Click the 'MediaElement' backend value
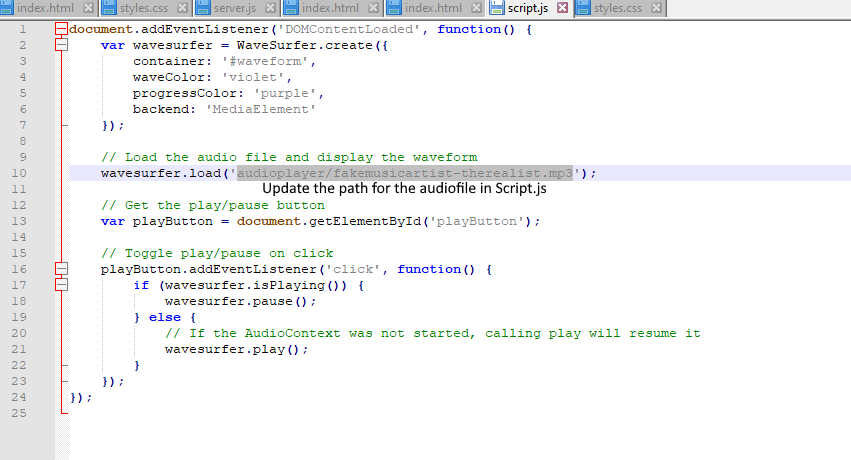The height and width of the screenshot is (460, 851). click(x=261, y=109)
